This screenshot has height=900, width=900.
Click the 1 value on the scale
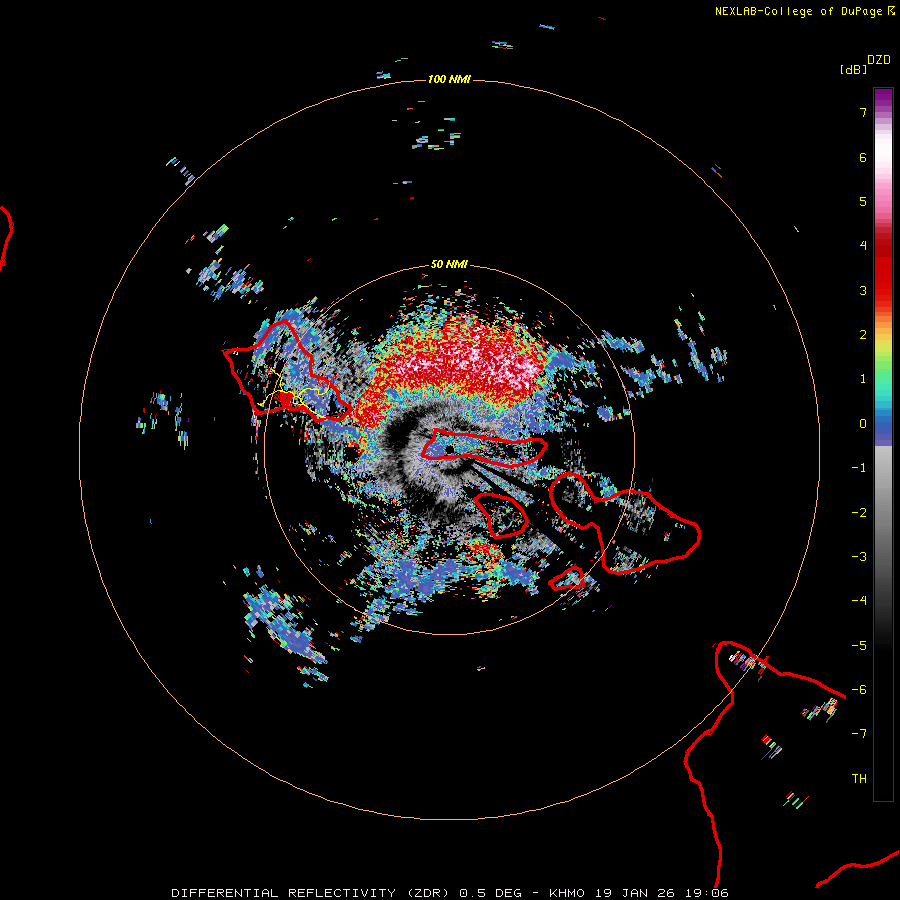[x=863, y=379]
